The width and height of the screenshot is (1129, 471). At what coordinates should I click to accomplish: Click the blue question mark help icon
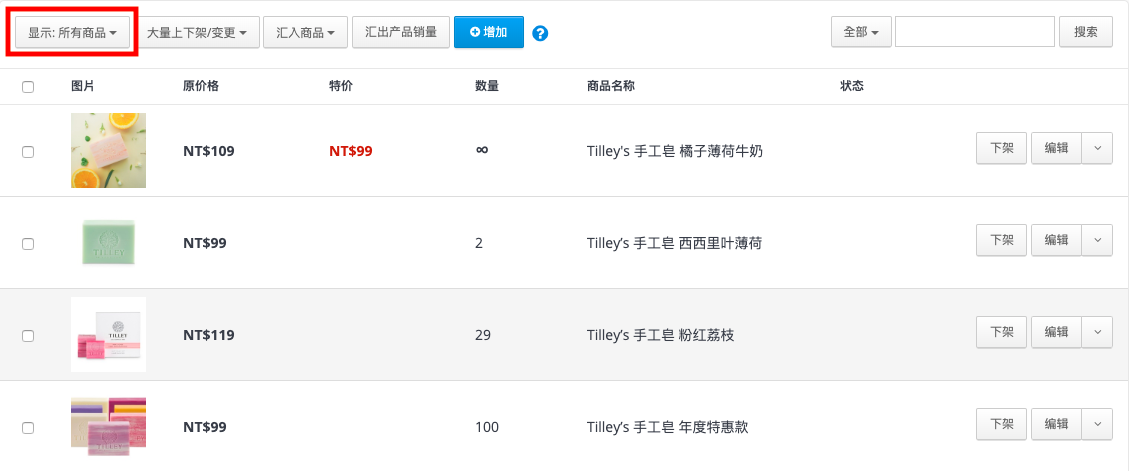tap(540, 33)
